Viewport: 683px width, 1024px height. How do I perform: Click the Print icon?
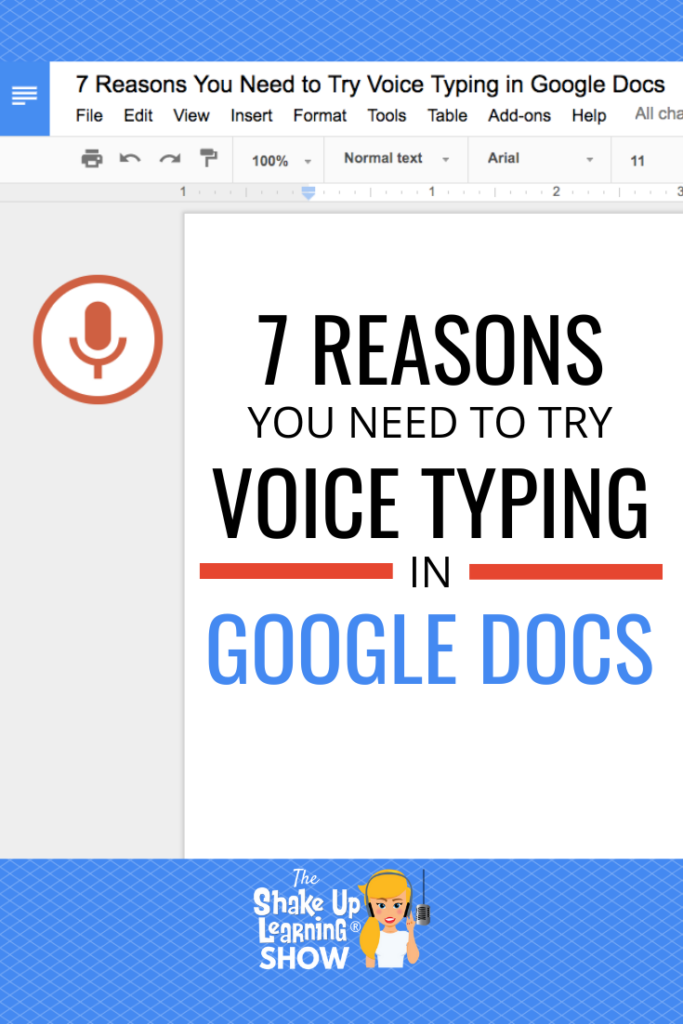point(92,159)
